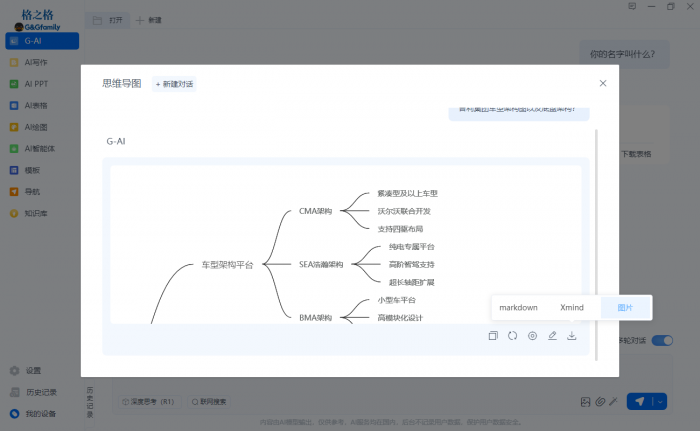Click the magic wand icon in input area
Image resolution: width=700 pixels, height=431 pixels.
pyautogui.click(x=614, y=402)
